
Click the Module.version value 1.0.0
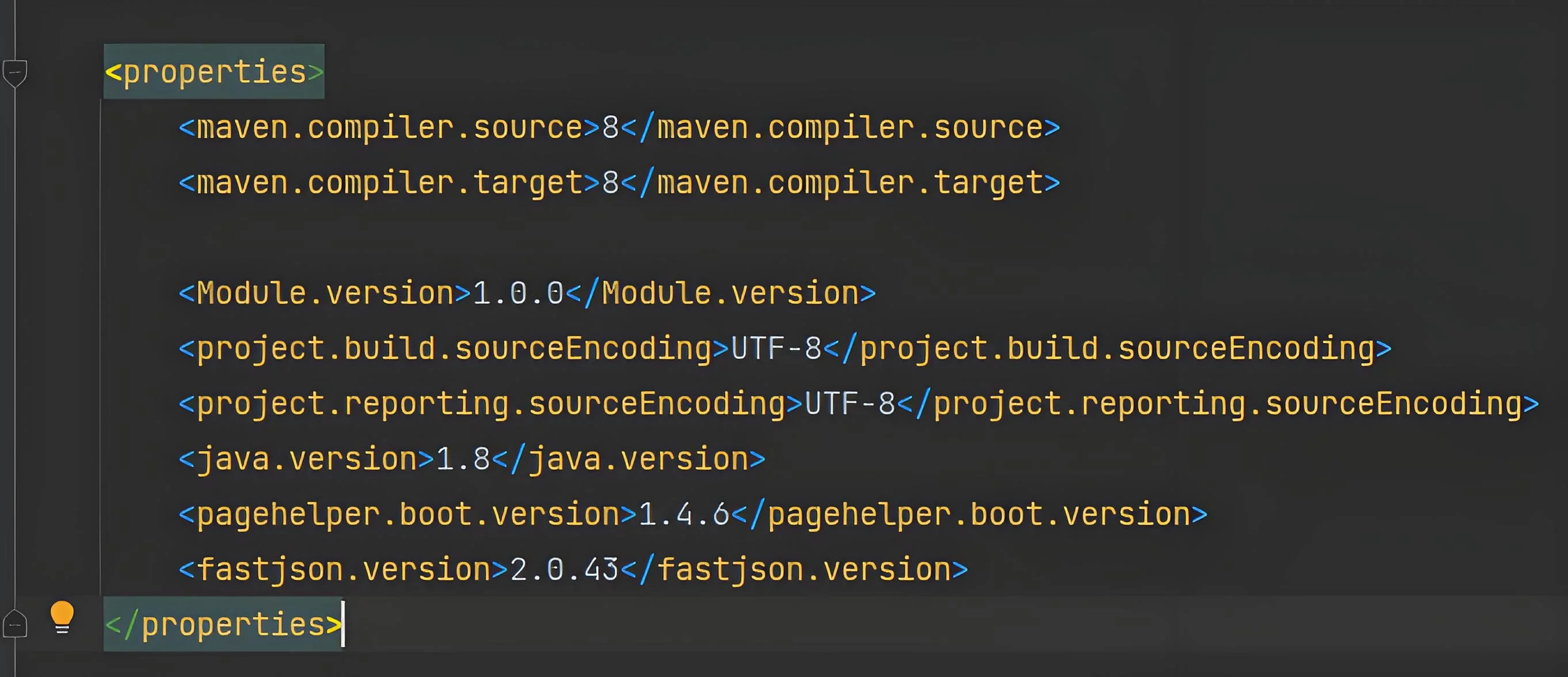[x=518, y=294]
